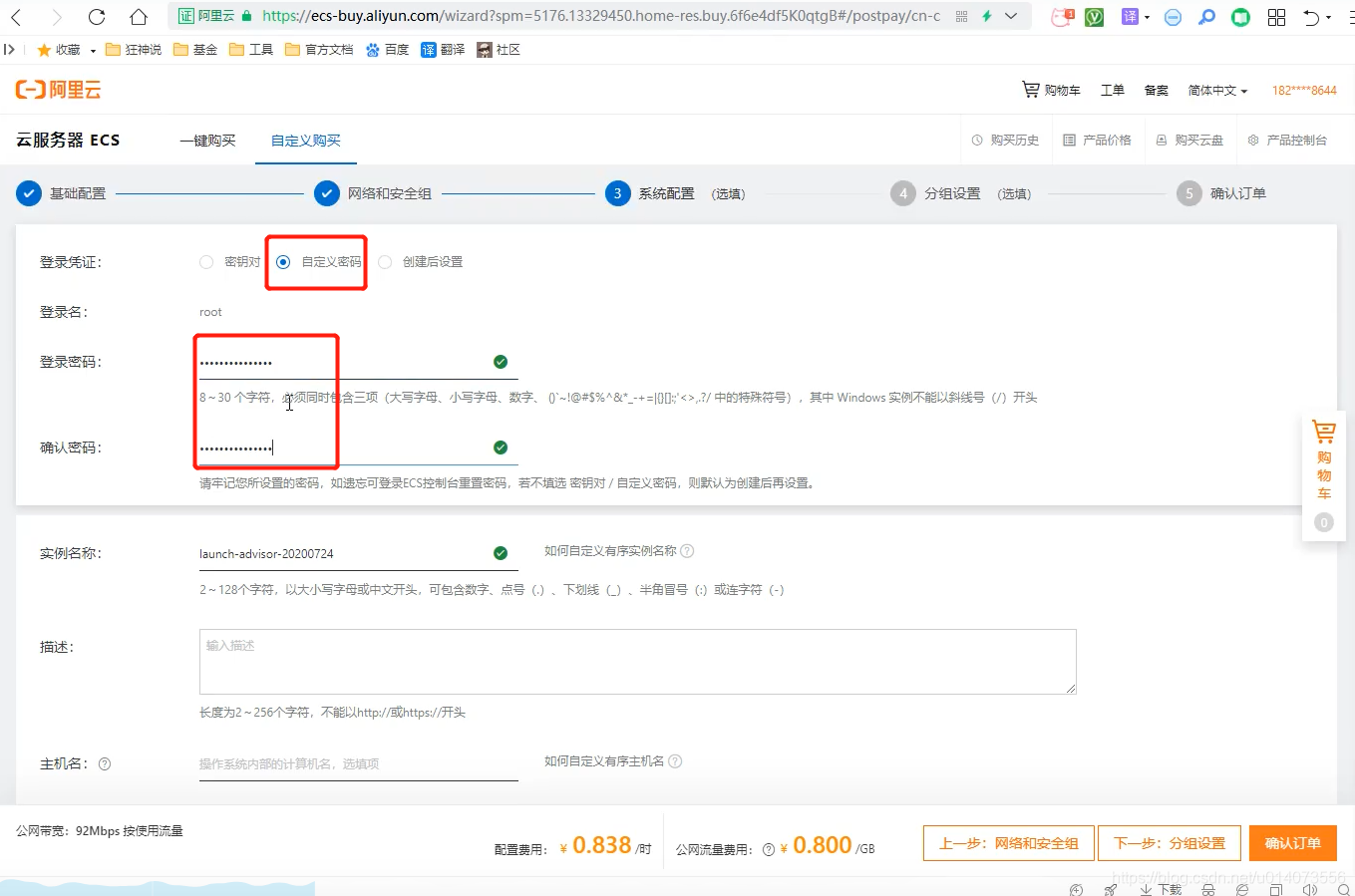Expand the 收藏 favorites dropdown arrow
Viewport: 1355px width, 896px height.
(93, 51)
